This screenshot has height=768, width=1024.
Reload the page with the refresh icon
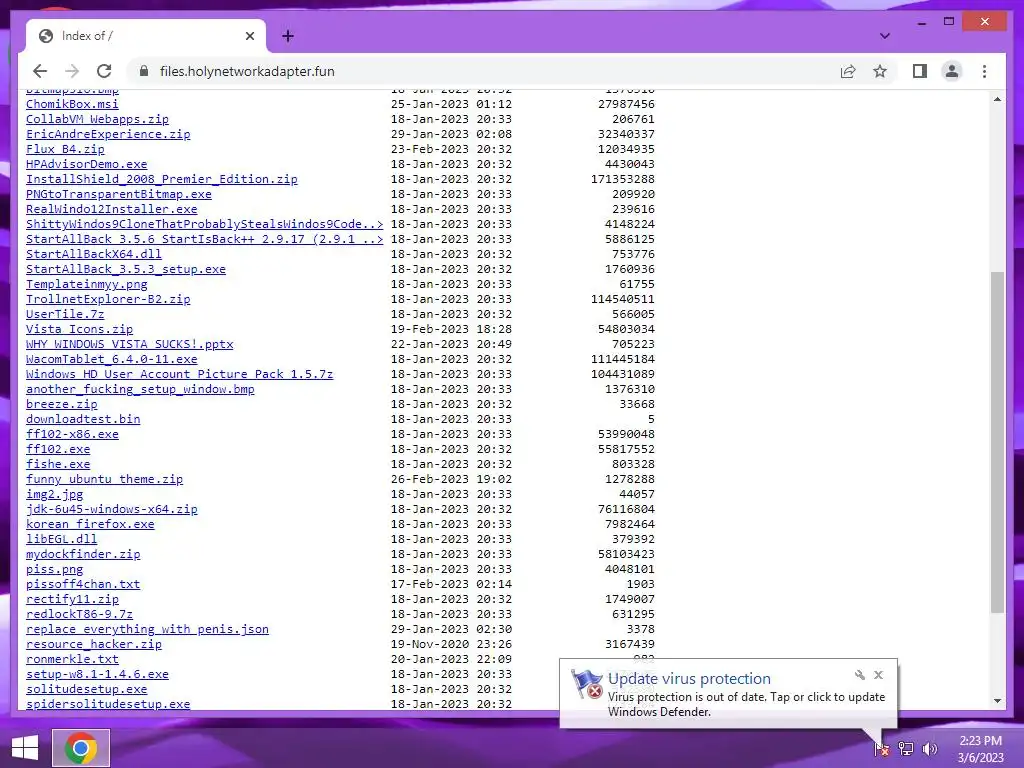pos(104,71)
